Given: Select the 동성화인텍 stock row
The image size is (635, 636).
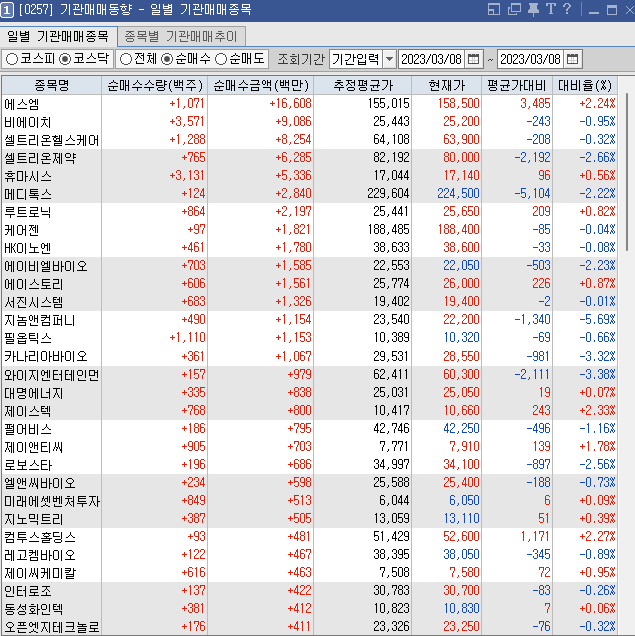Looking at the screenshot, I should (x=310, y=608).
